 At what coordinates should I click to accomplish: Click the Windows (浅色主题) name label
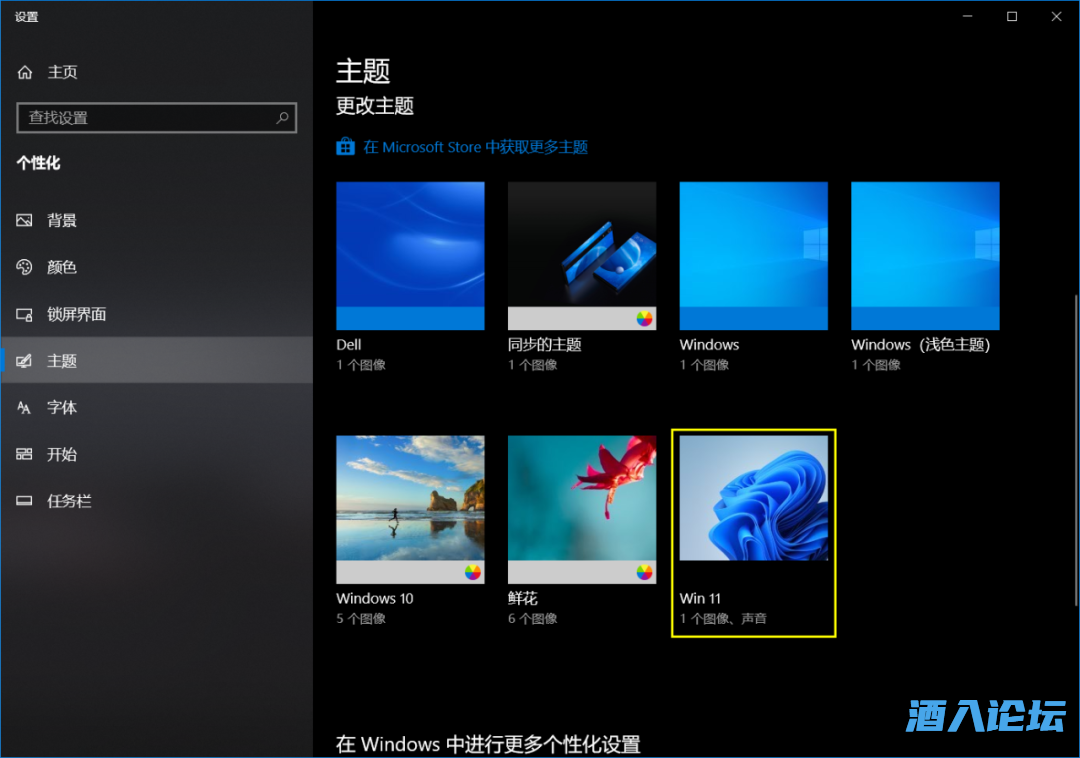[x=921, y=345]
